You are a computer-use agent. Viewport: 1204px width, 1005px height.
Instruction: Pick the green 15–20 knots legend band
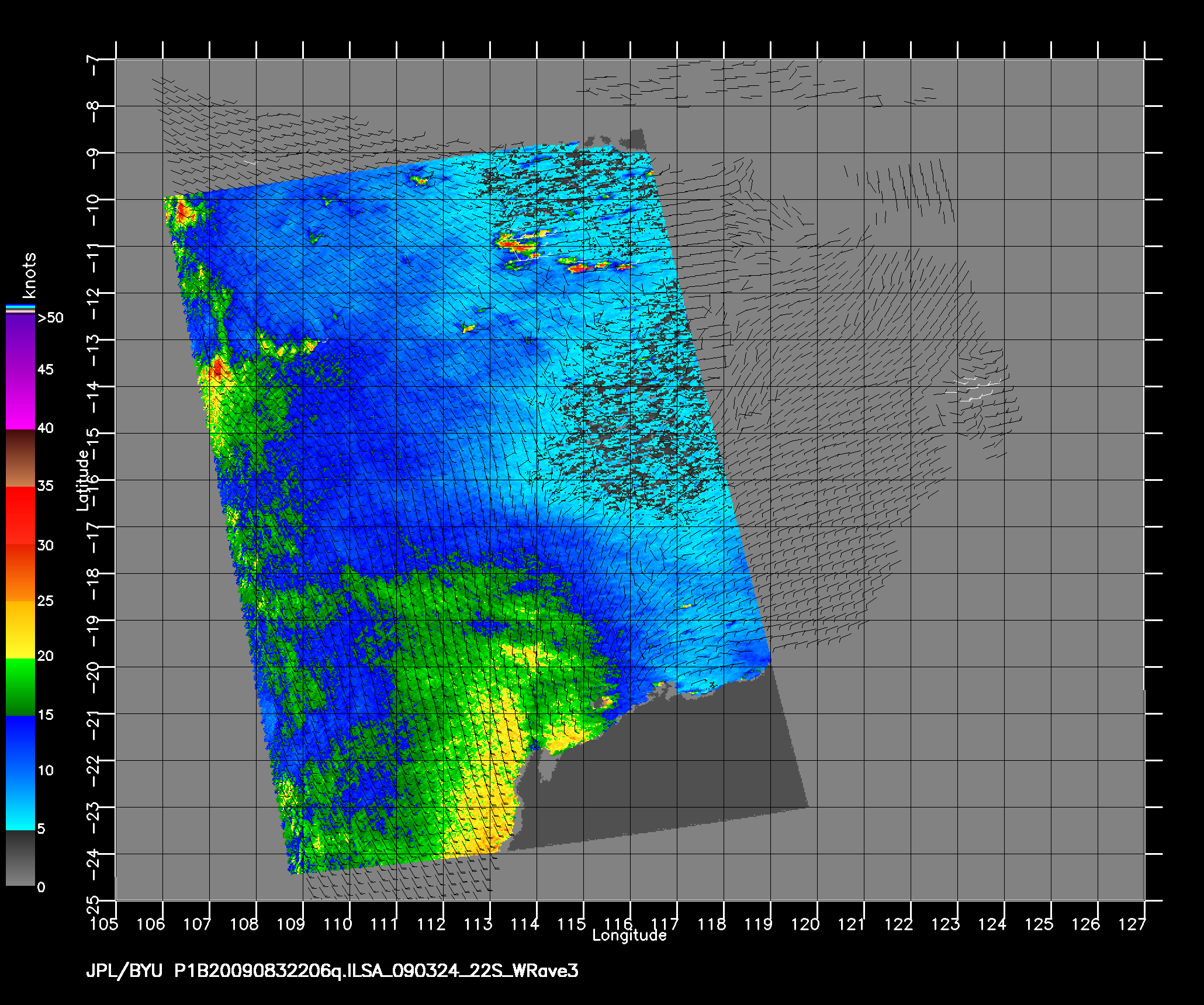(20, 687)
